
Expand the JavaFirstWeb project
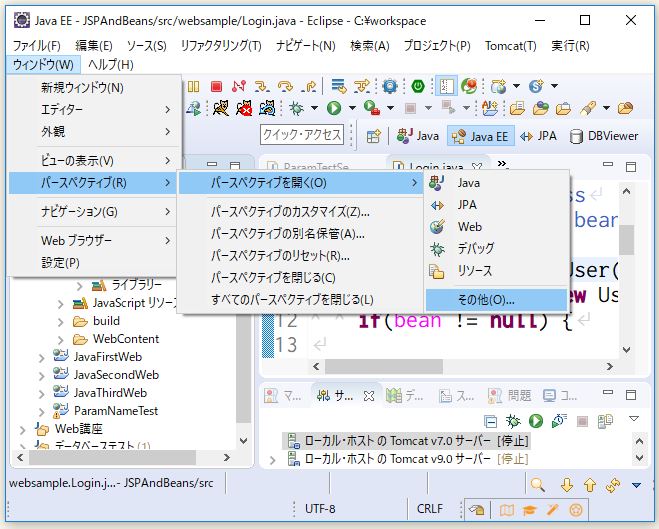42,358
